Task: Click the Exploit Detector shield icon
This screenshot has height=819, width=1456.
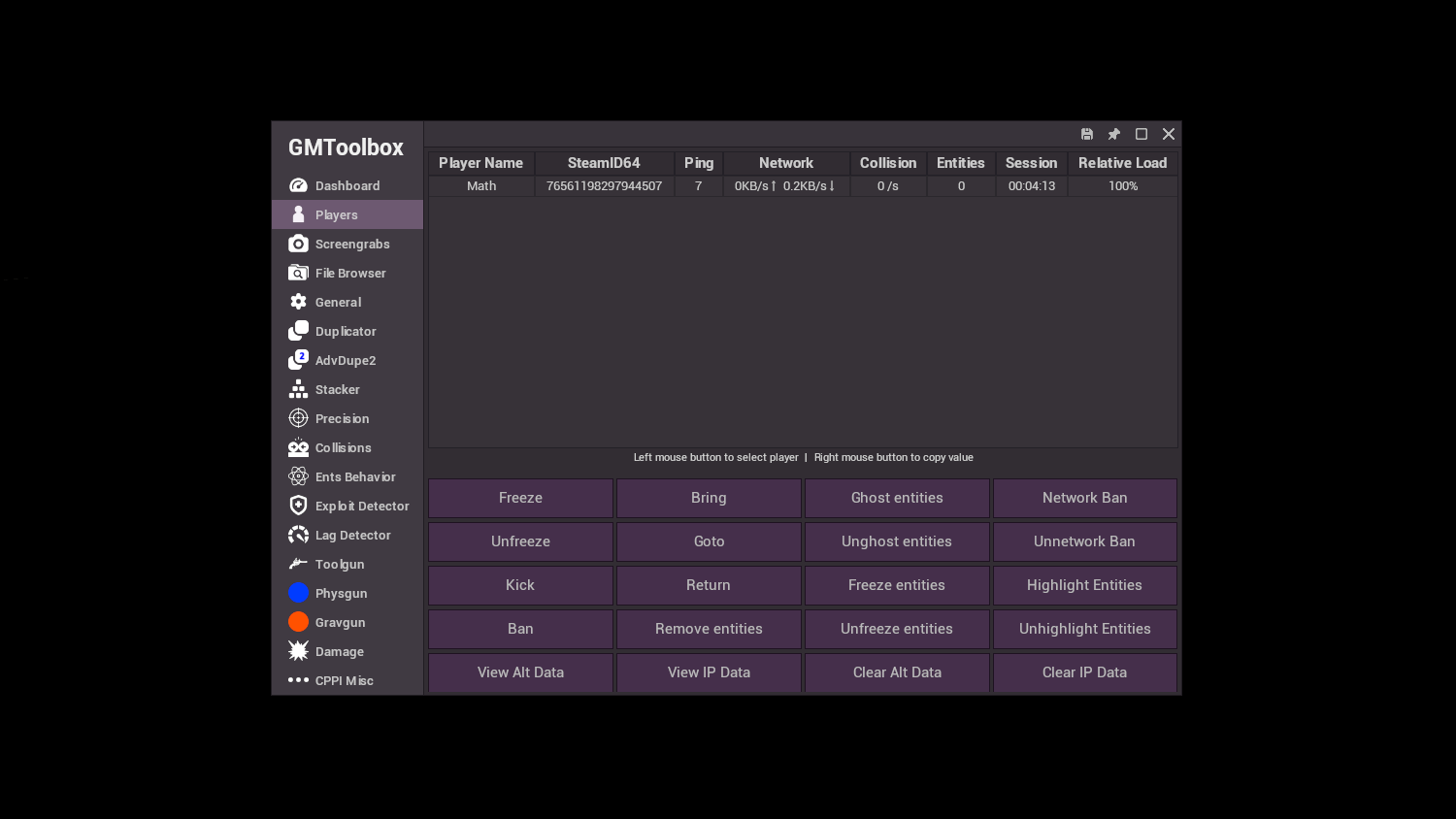Action: 298,506
